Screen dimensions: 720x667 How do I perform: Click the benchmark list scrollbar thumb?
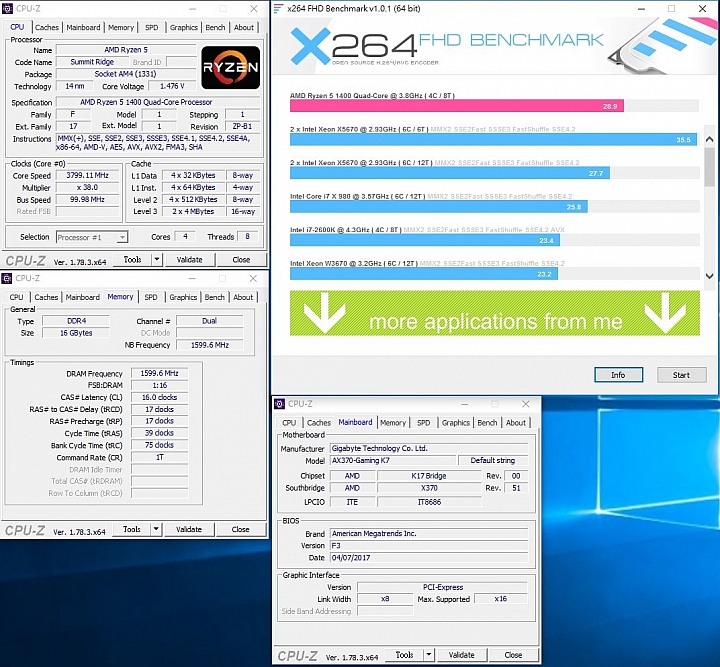tap(709, 167)
